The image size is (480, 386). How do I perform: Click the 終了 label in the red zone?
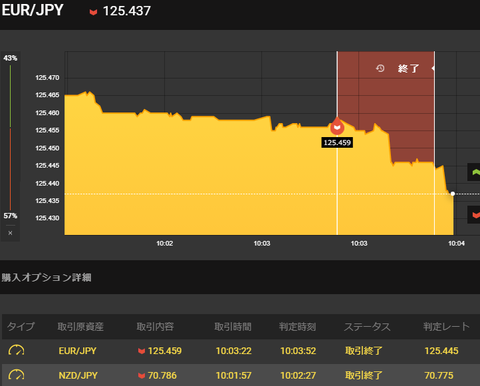408,69
